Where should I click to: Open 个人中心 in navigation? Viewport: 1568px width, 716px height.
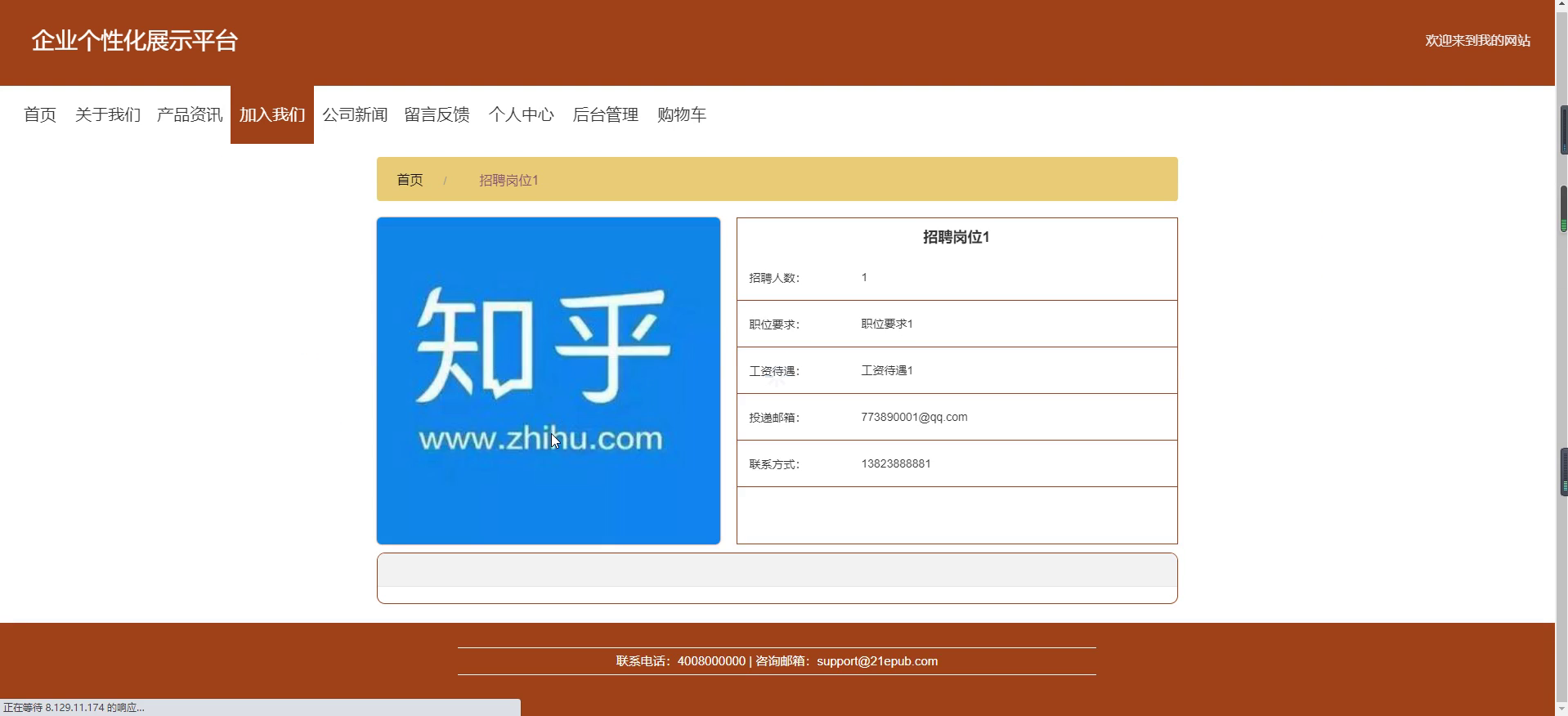(522, 114)
